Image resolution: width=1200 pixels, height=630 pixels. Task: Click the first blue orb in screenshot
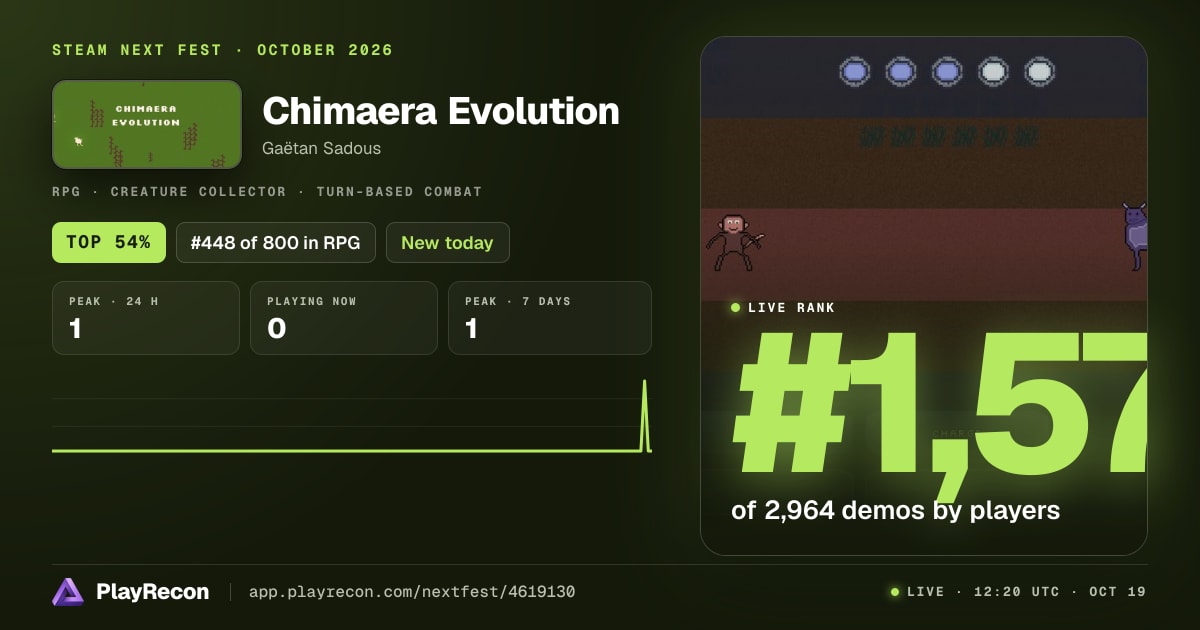pyautogui.click(x=855, y=71)
